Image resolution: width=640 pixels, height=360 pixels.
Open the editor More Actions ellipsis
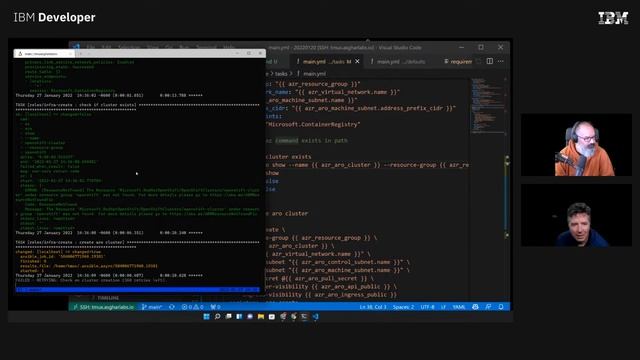(x=501, y=62)
